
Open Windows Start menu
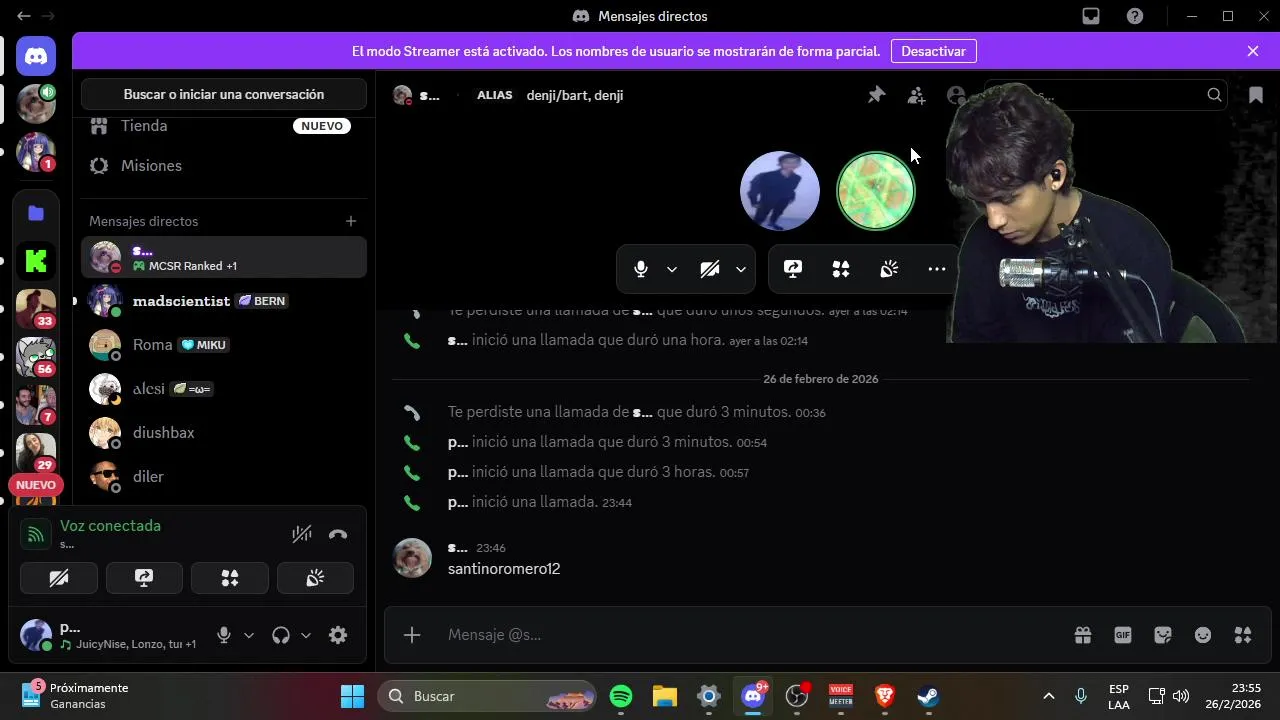352,696
